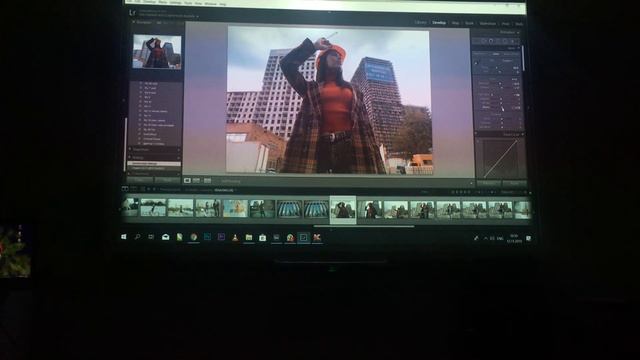Open the Mail app from taskbar
The width and height of the screenshot is (640, 360).
(165, 237)
